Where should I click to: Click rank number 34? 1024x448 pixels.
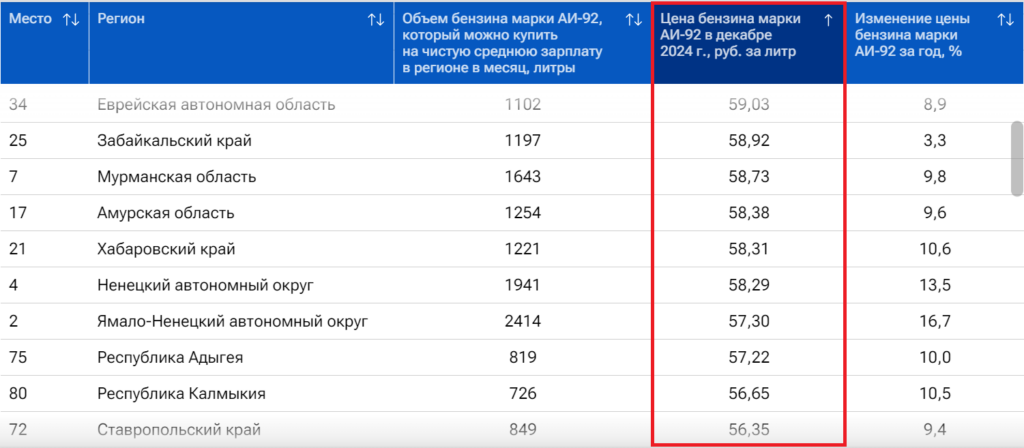click(x=18, y=104)
